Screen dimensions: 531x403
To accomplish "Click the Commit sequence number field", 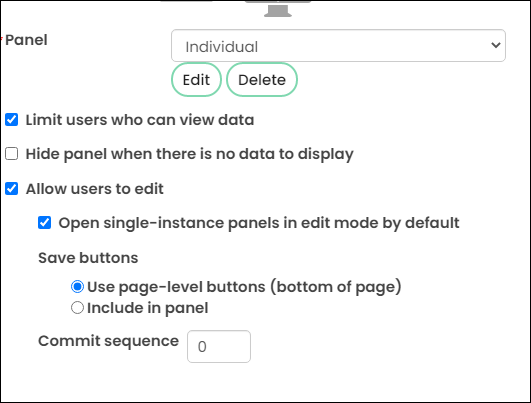I will point(219,346).
